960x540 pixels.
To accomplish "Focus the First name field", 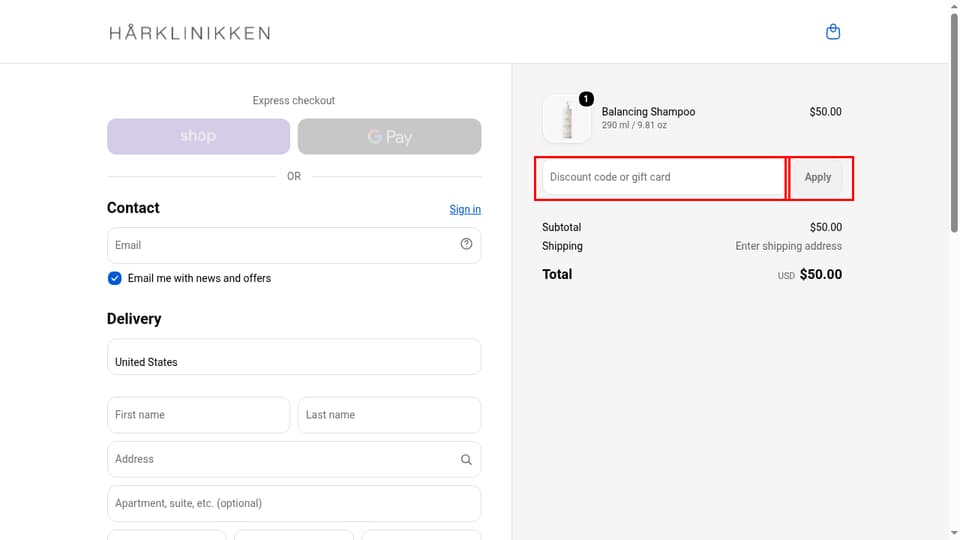I will coord(198,414).
